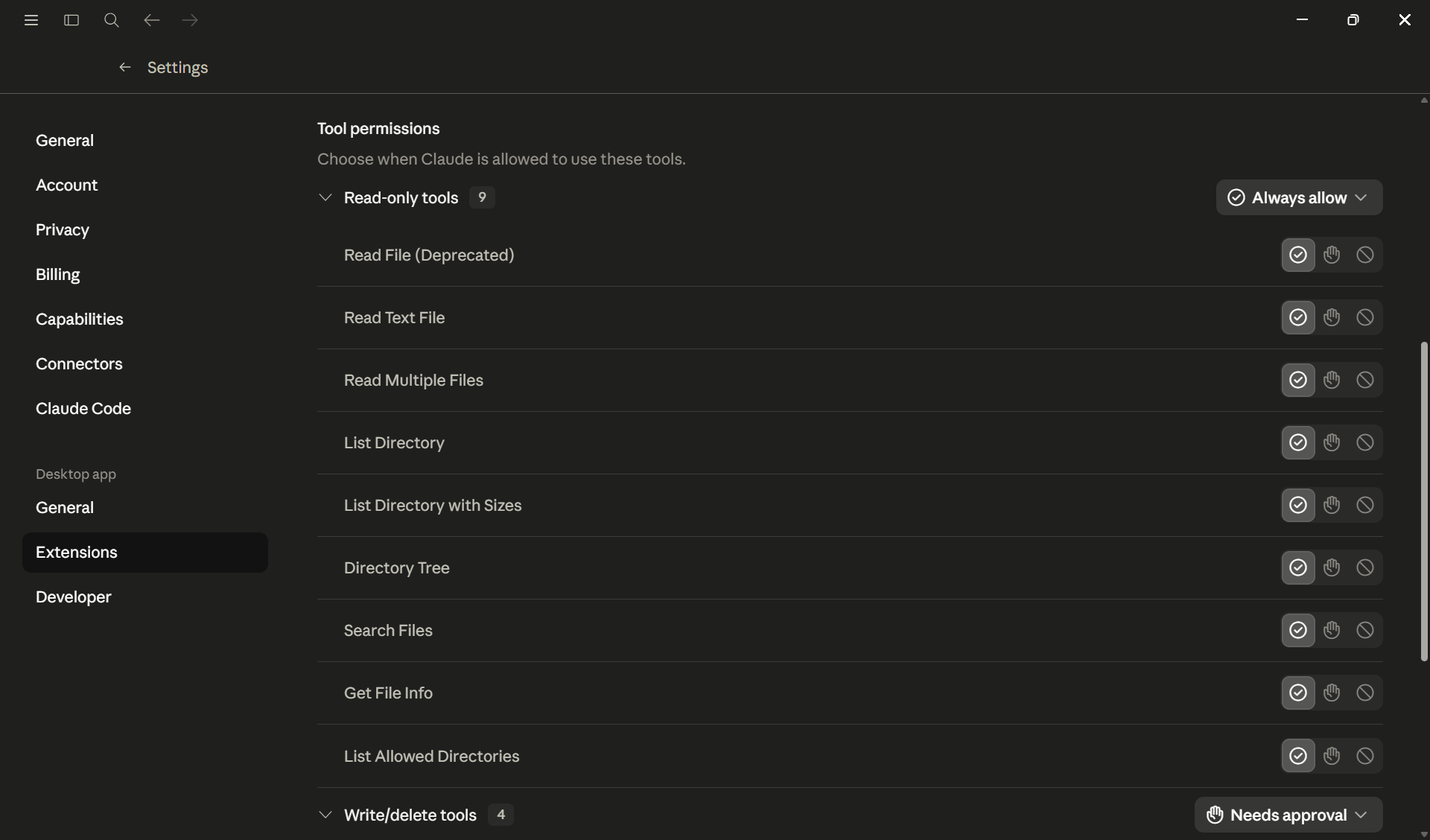Viewport: 1430px width, 840px height.
Task: Open Claude Code settings
Action: (x=83, y=408)
